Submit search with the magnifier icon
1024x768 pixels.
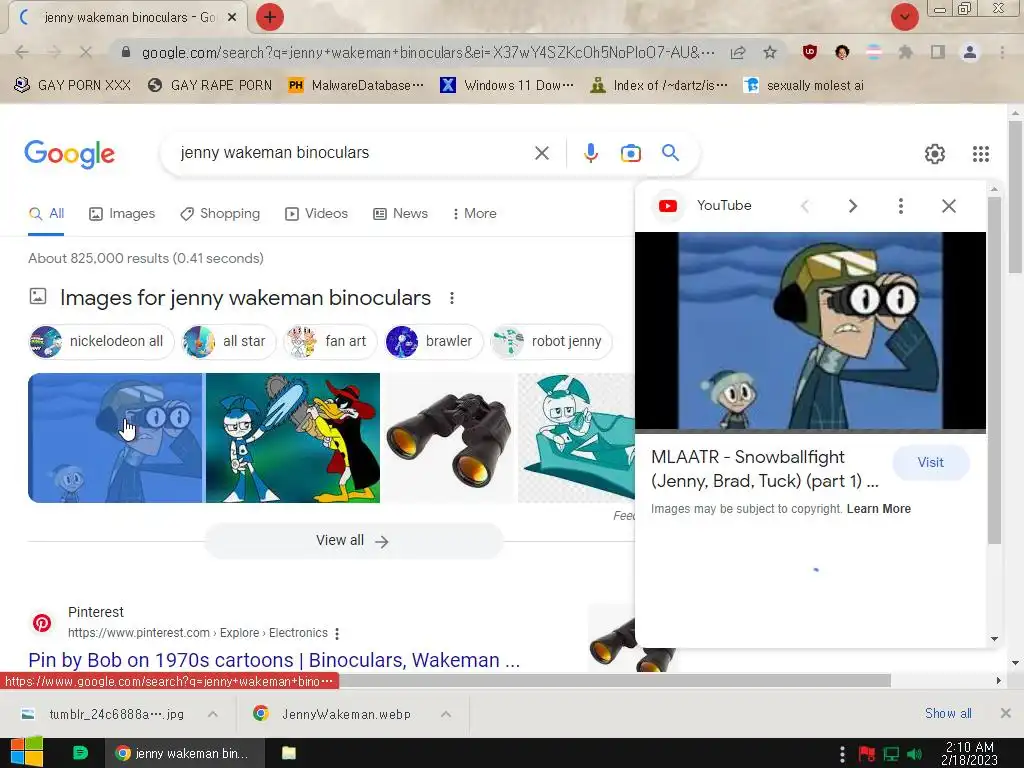[x=671, y=153]
